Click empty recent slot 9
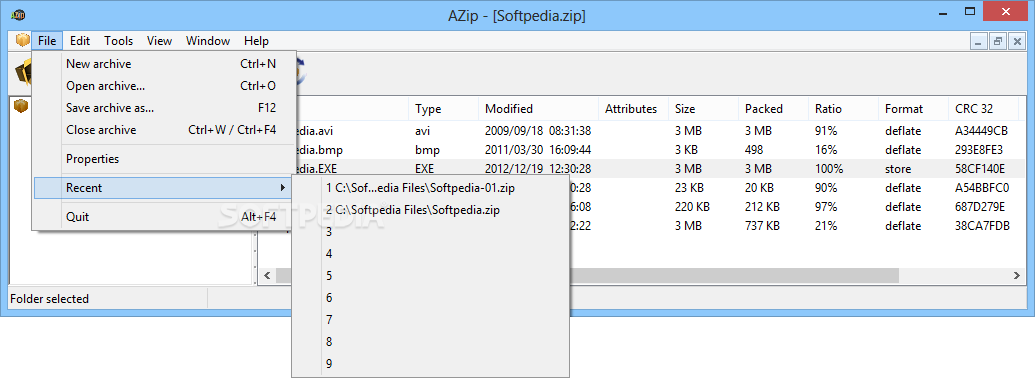Image resolution: width=1035 pixels, height=378 pixels. click(x=430, y=364)
